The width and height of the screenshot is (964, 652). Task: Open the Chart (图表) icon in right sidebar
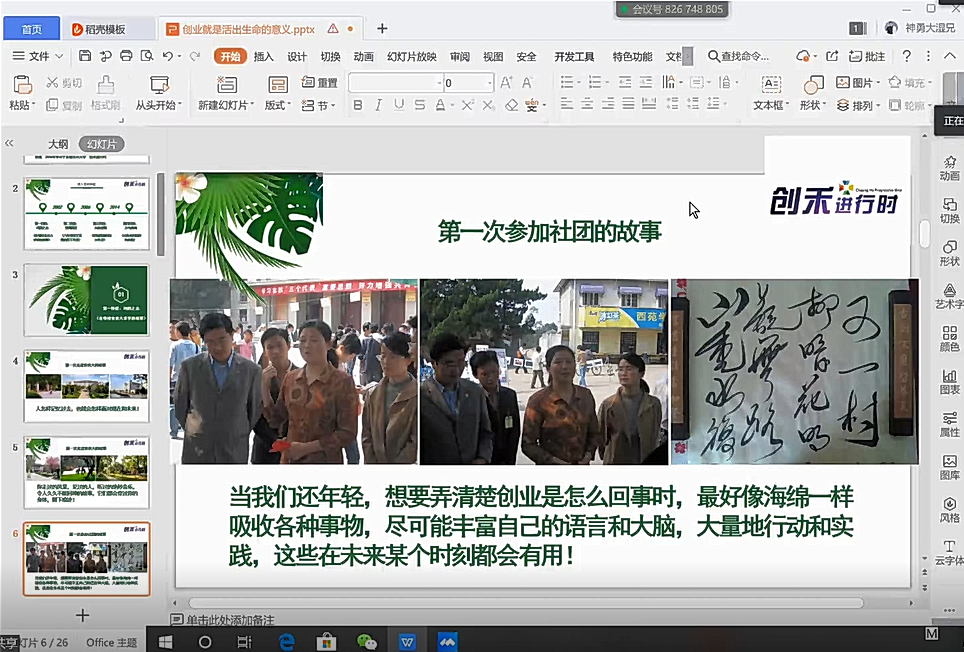[949, 381]
